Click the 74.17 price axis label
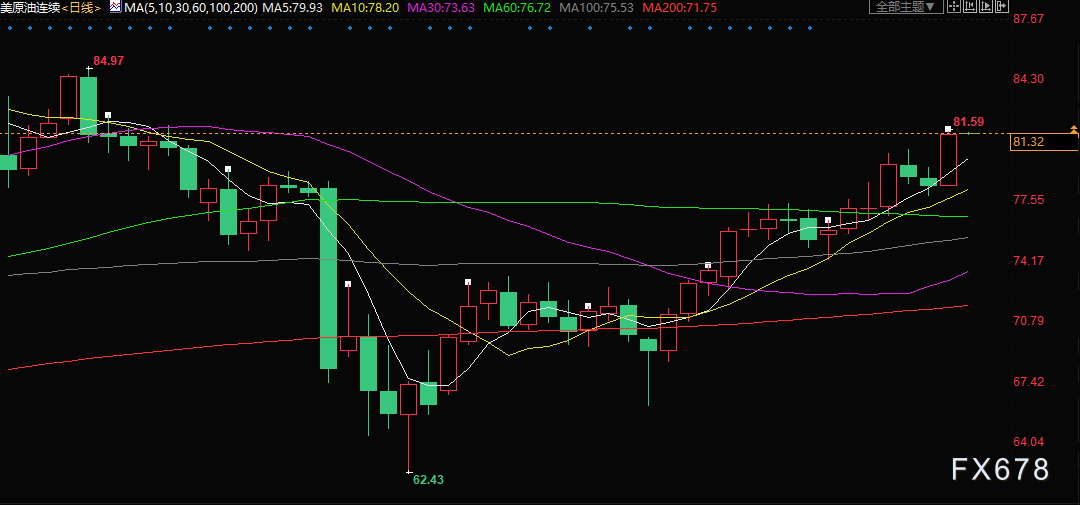This screenshot has height=505, width=1080. [1028, 260]
